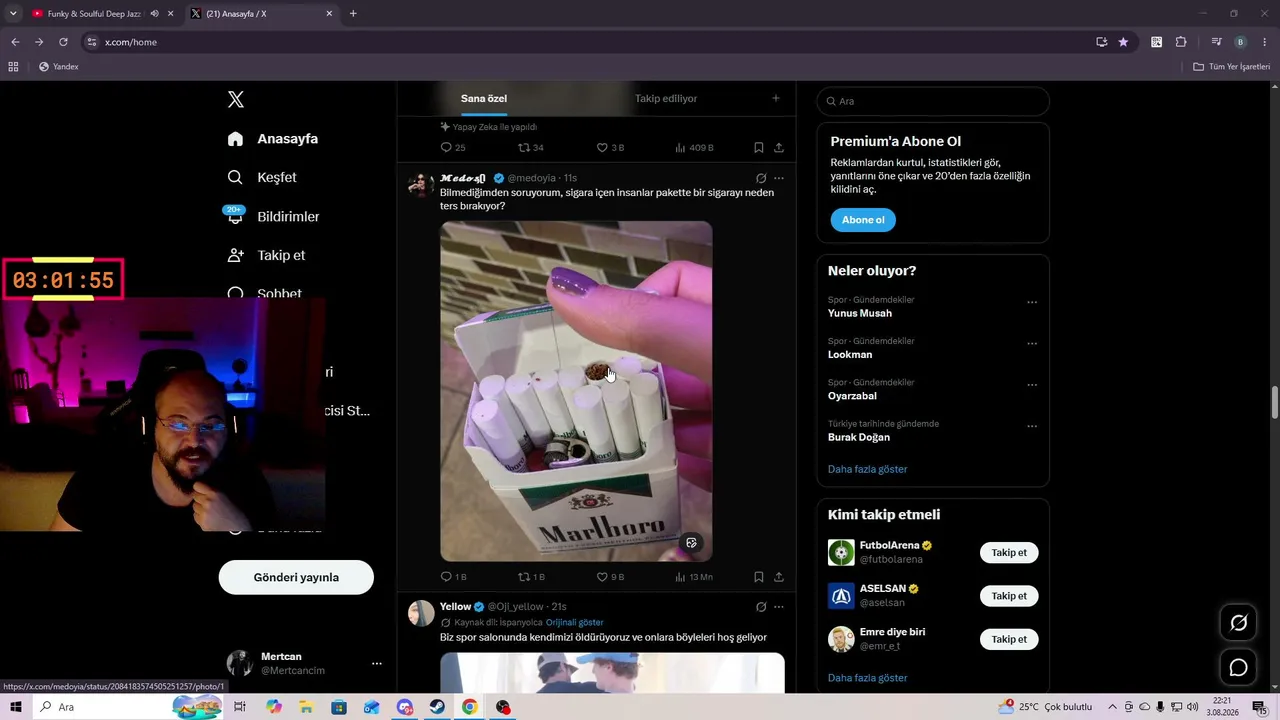Screen dimensions: 1280x720
Task: Mute the Funky & Soulful Deep Jazz tab audio
Action: [154, 14]
